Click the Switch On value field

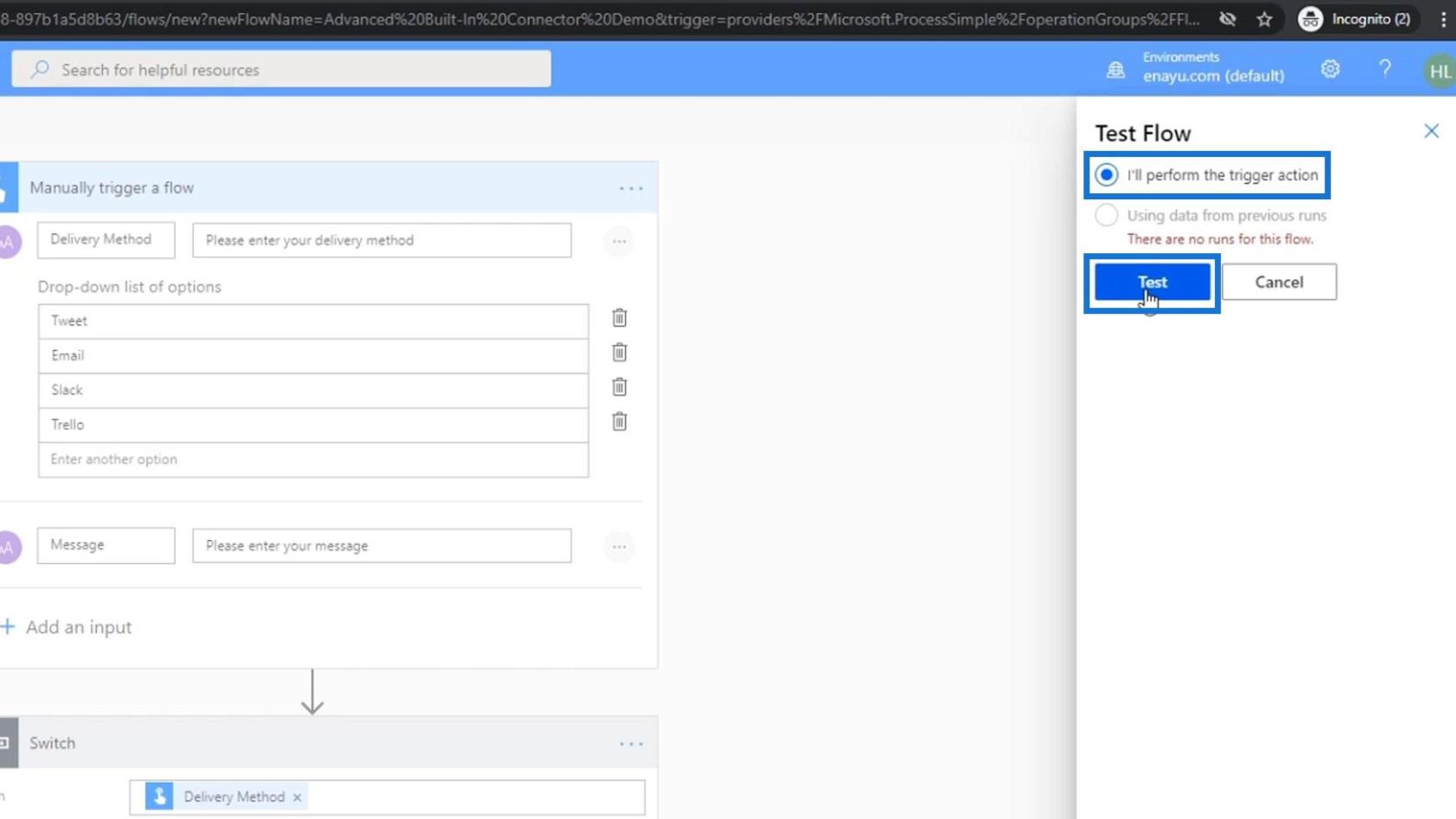coord(387,797)
